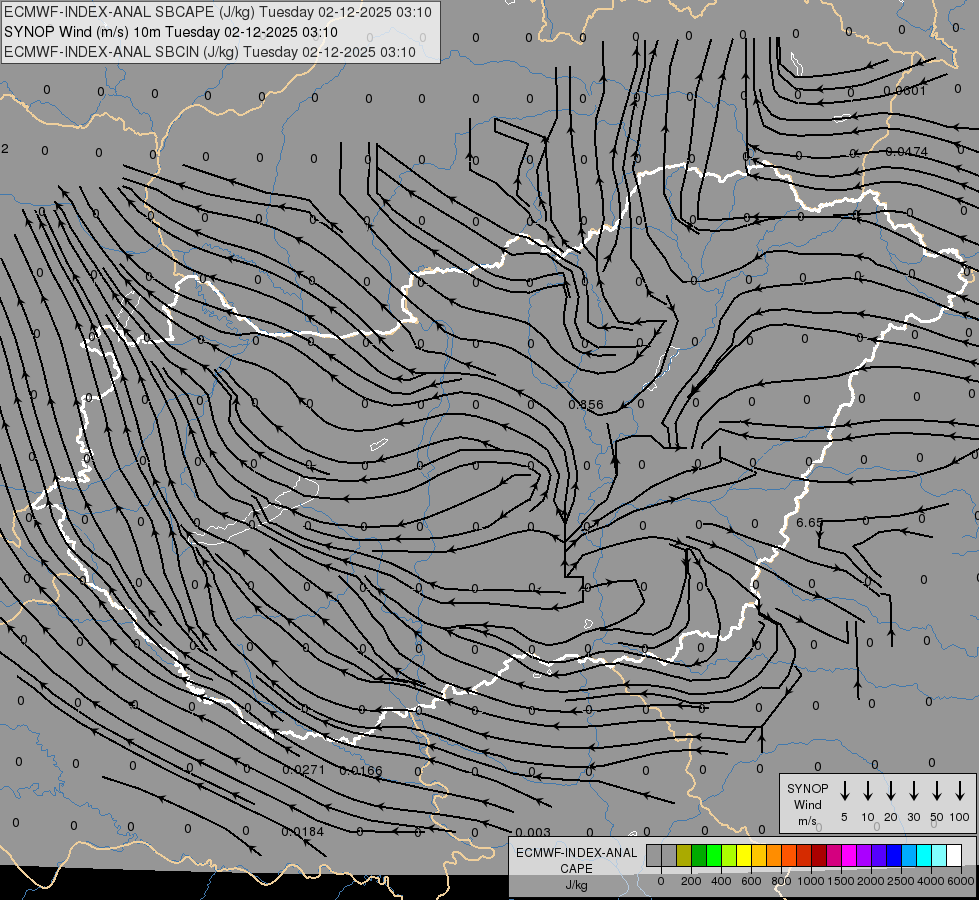
Task: Click the J/kg unit in CAPE legend
Action: coord(576,886)
